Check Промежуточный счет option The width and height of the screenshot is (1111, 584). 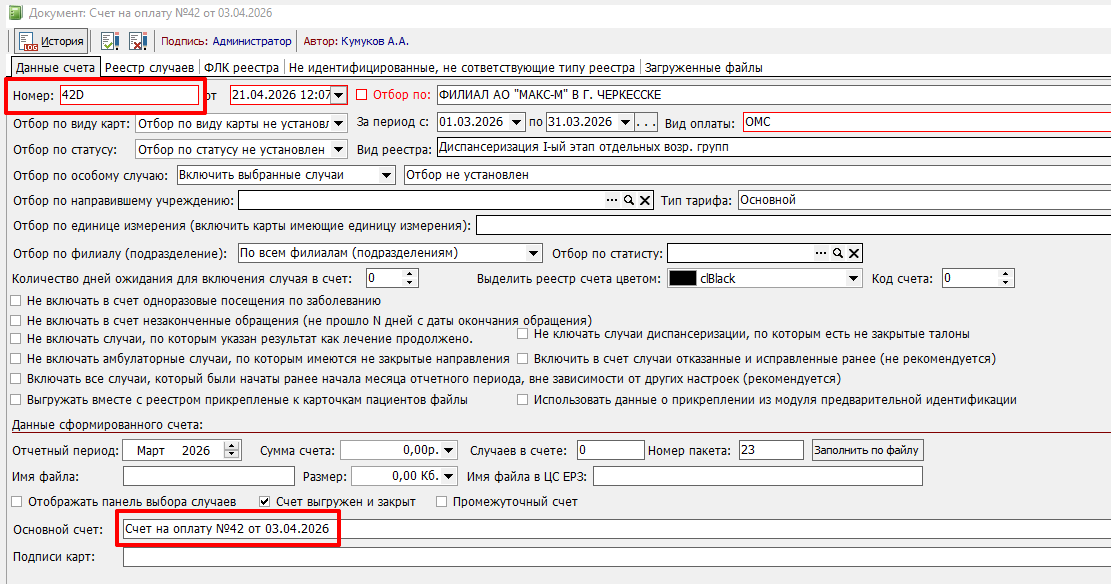tap(441, 502)
